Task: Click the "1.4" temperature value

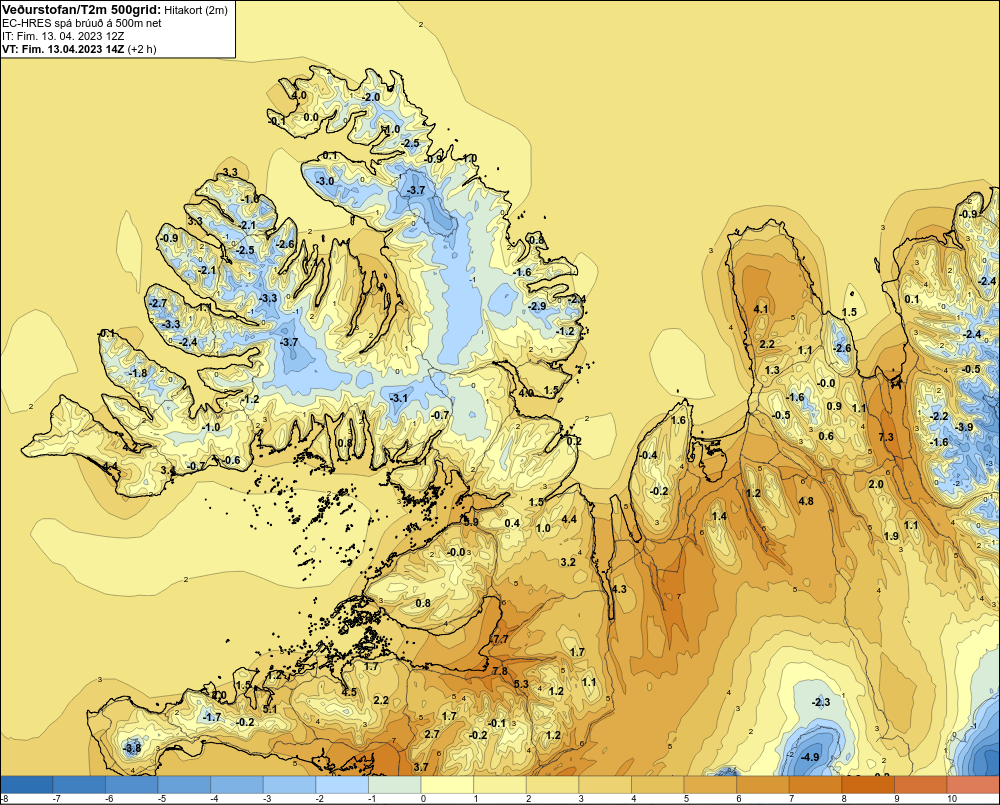Action: pos(719,517)
